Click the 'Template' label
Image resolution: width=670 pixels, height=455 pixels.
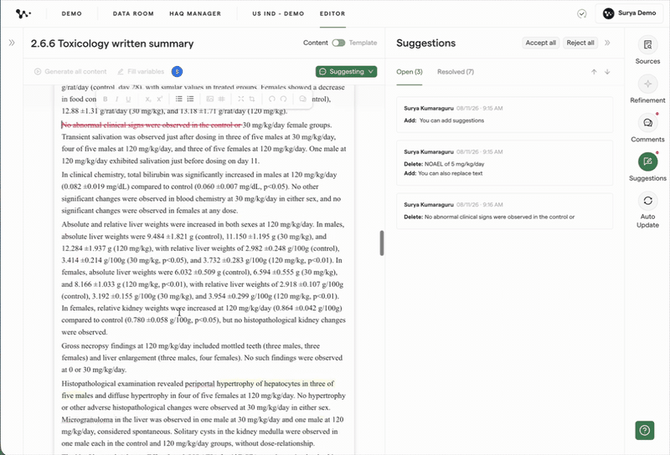coord(363,43)
